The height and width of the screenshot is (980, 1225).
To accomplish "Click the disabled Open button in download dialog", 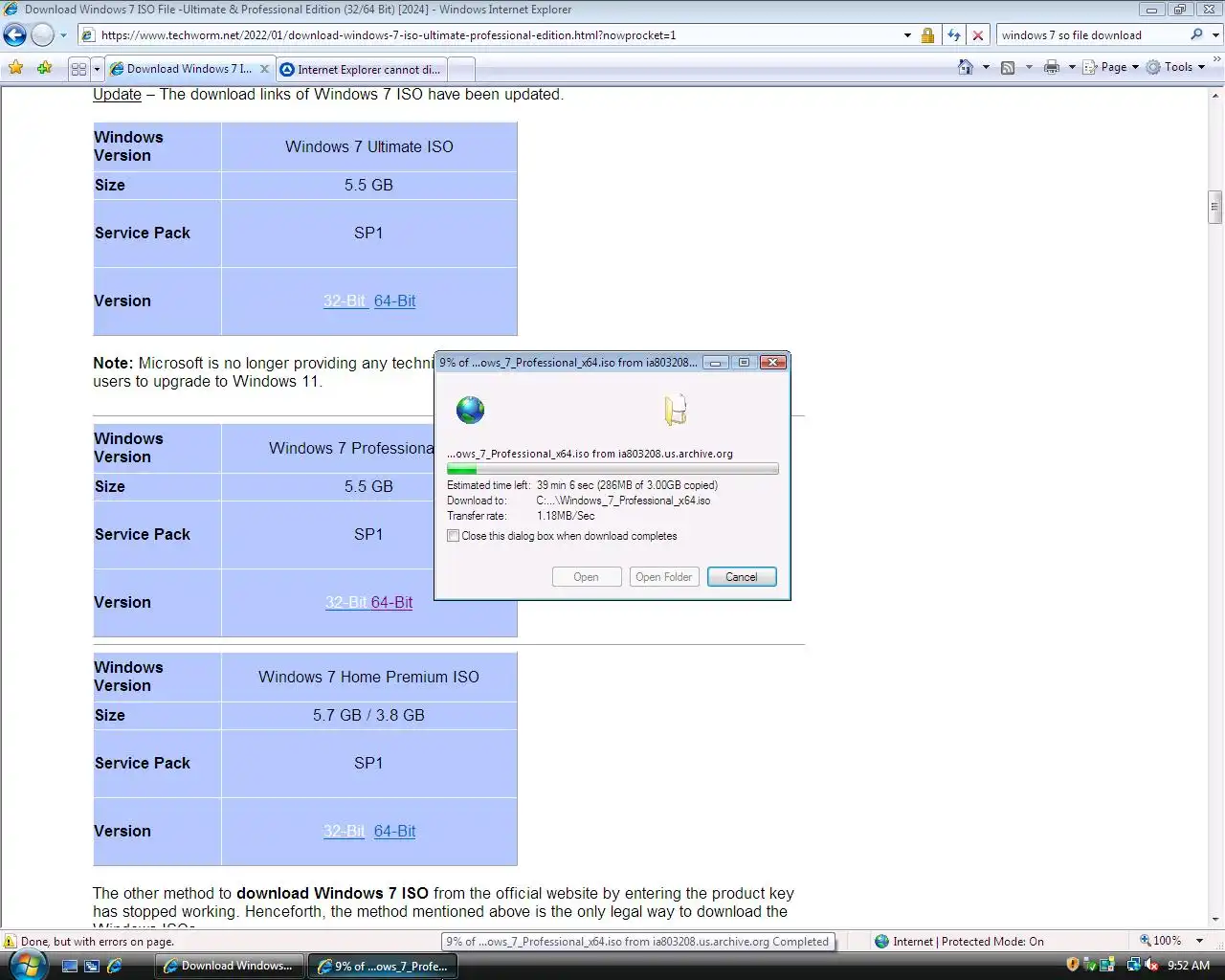I will (587, 577).
